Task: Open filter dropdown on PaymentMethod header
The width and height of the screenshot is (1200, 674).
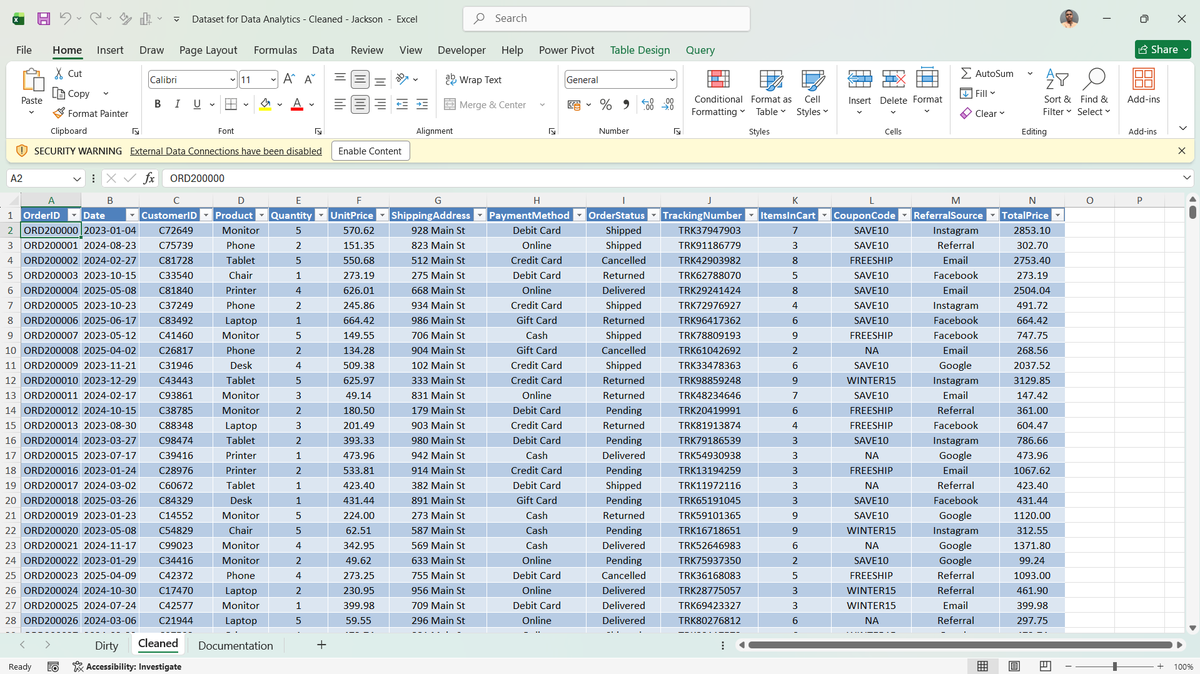Action: [x=577, y=215]
